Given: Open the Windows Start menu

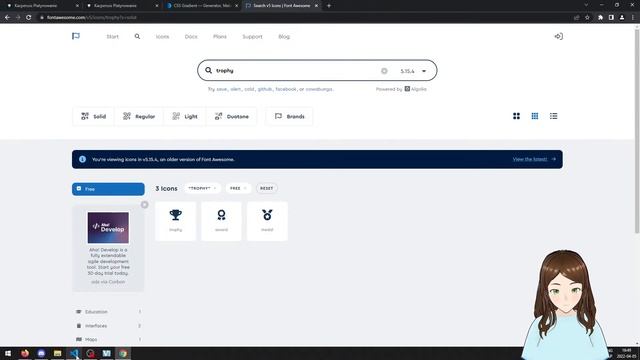Looking at the screenshot, I should tap(8, 353).
